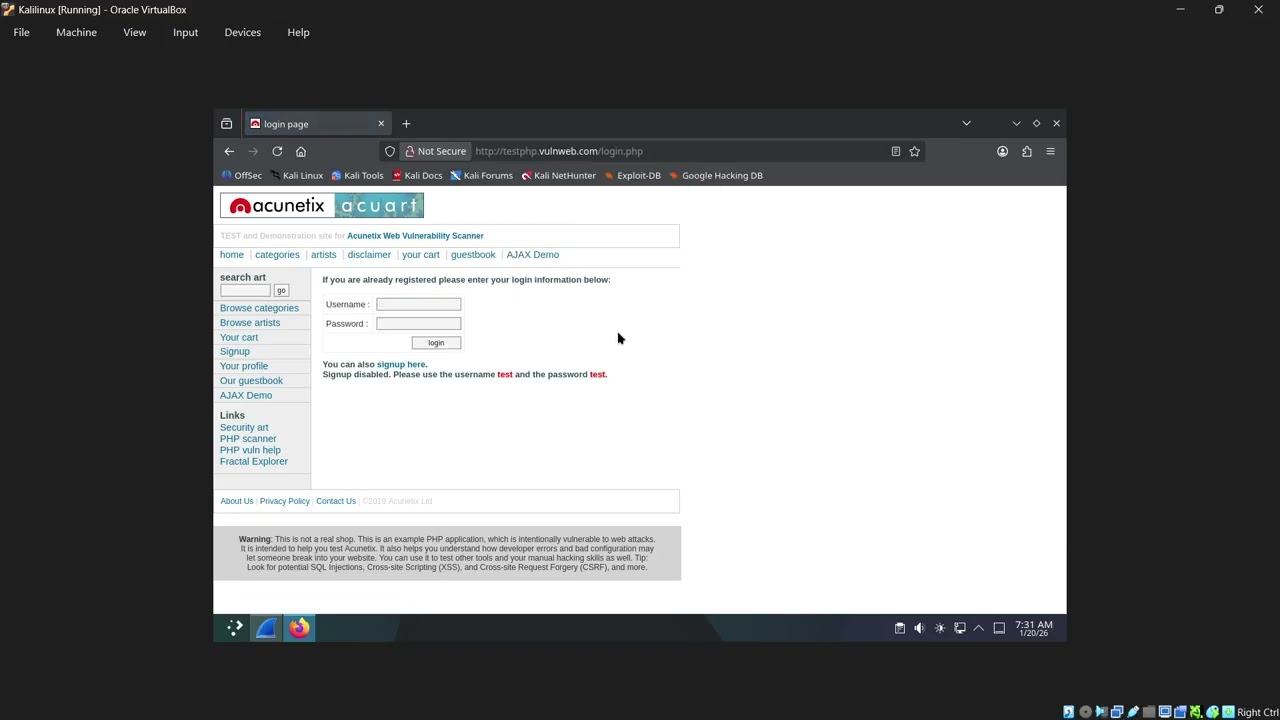Screen dimensions: 1280x720
Task: Open the 'categories' top navigation link
Action: tap(277, 255)
